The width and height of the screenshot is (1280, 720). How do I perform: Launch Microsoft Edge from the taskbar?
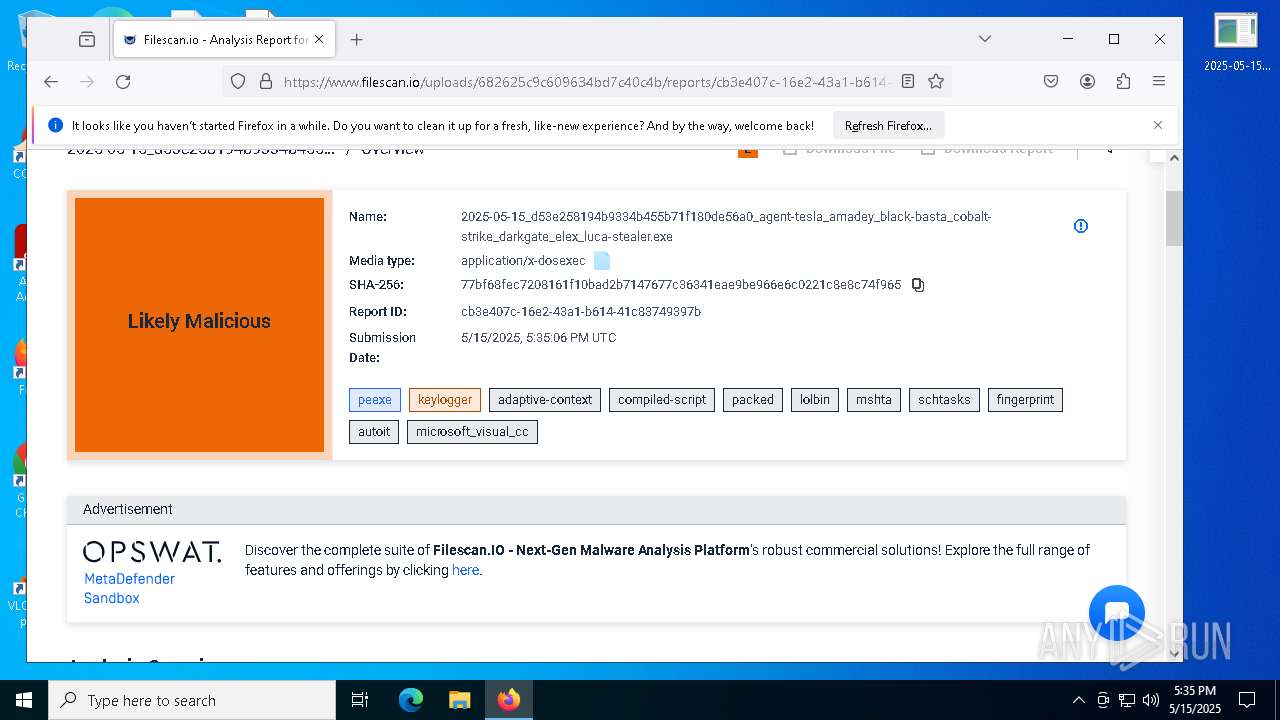pos(411,700)
